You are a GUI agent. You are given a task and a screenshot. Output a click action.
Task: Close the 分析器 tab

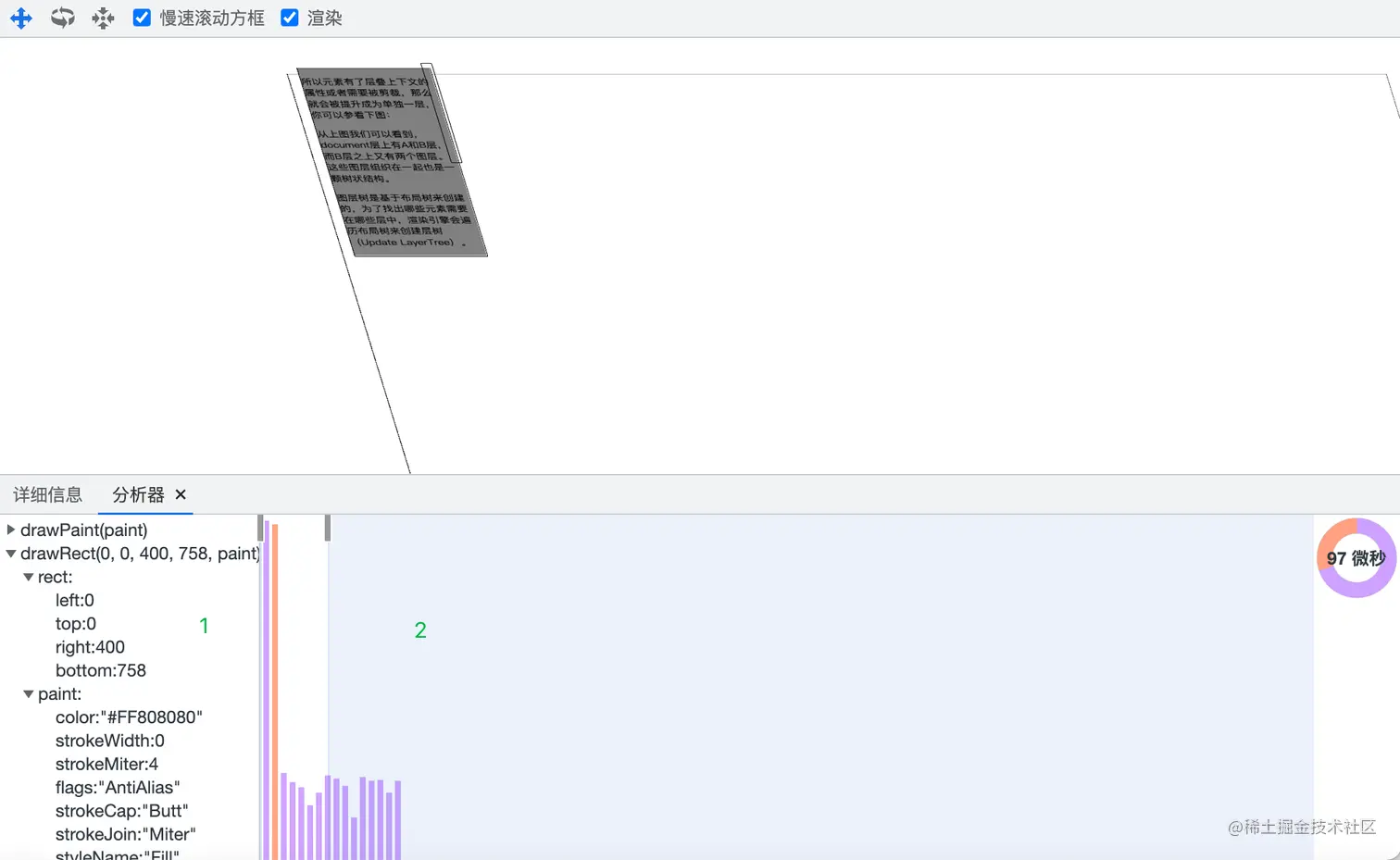click(x=181, y=494)
